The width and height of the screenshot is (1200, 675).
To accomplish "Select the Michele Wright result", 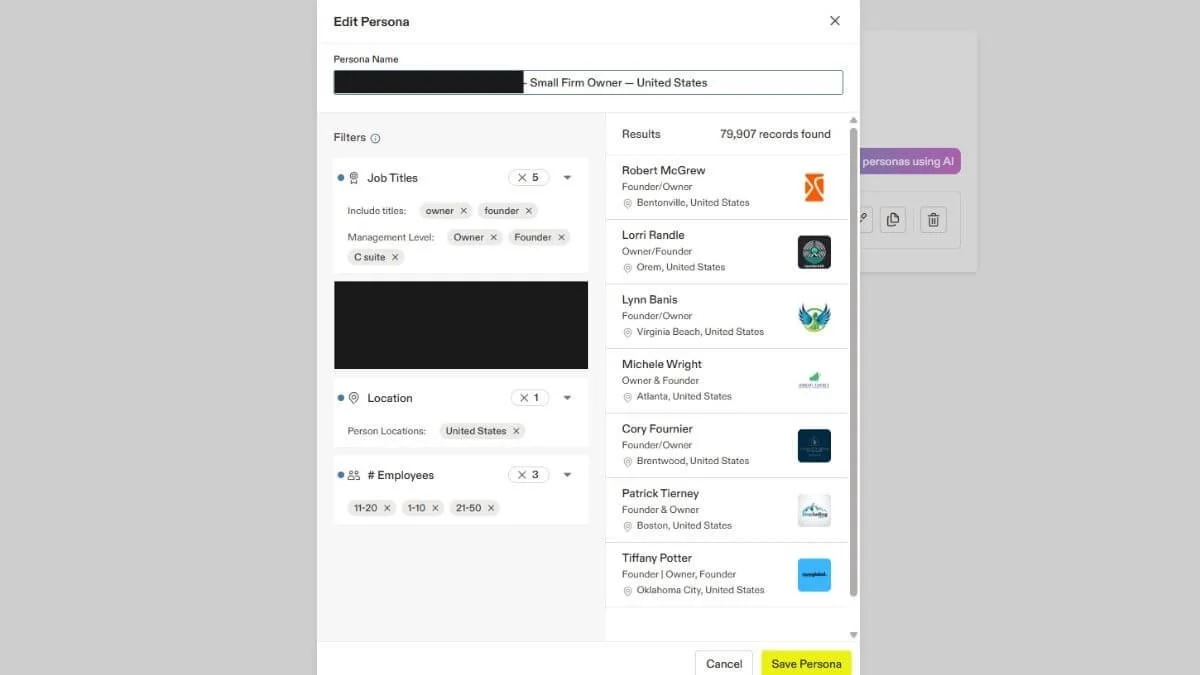I will pyautogui.click(x=727, y=381).
